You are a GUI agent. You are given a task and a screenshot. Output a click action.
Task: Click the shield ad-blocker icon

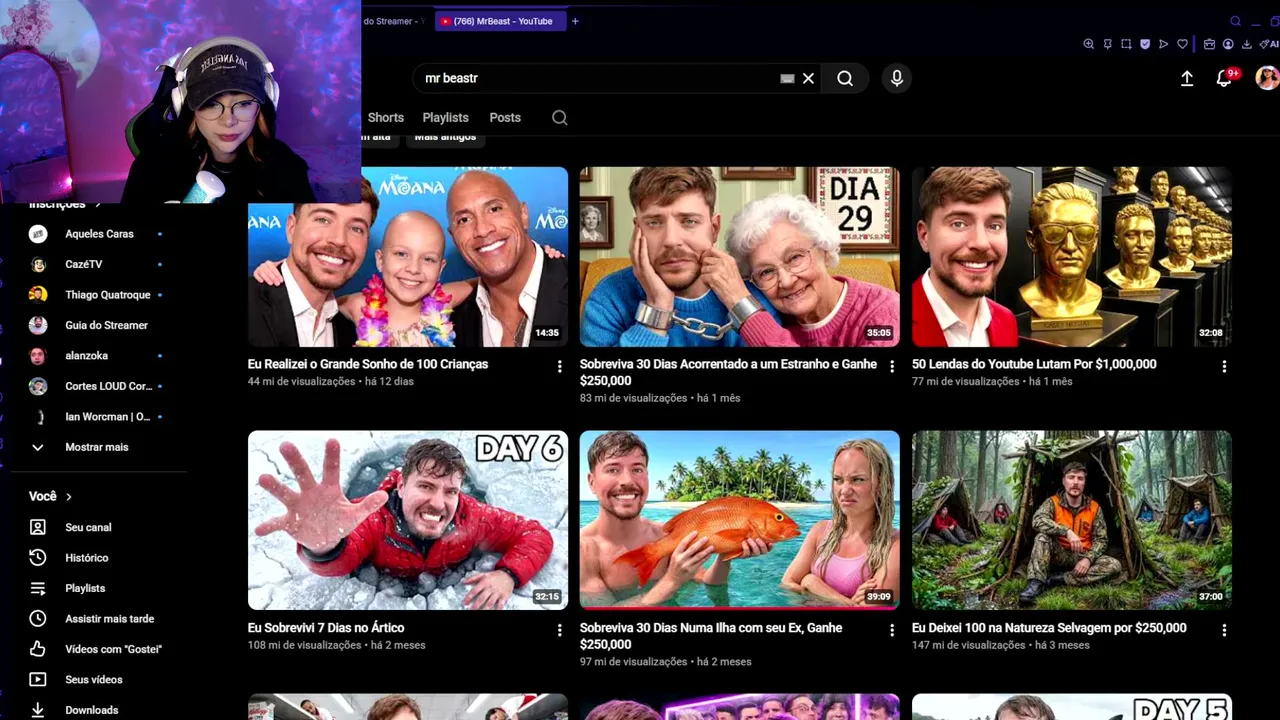1145,44
